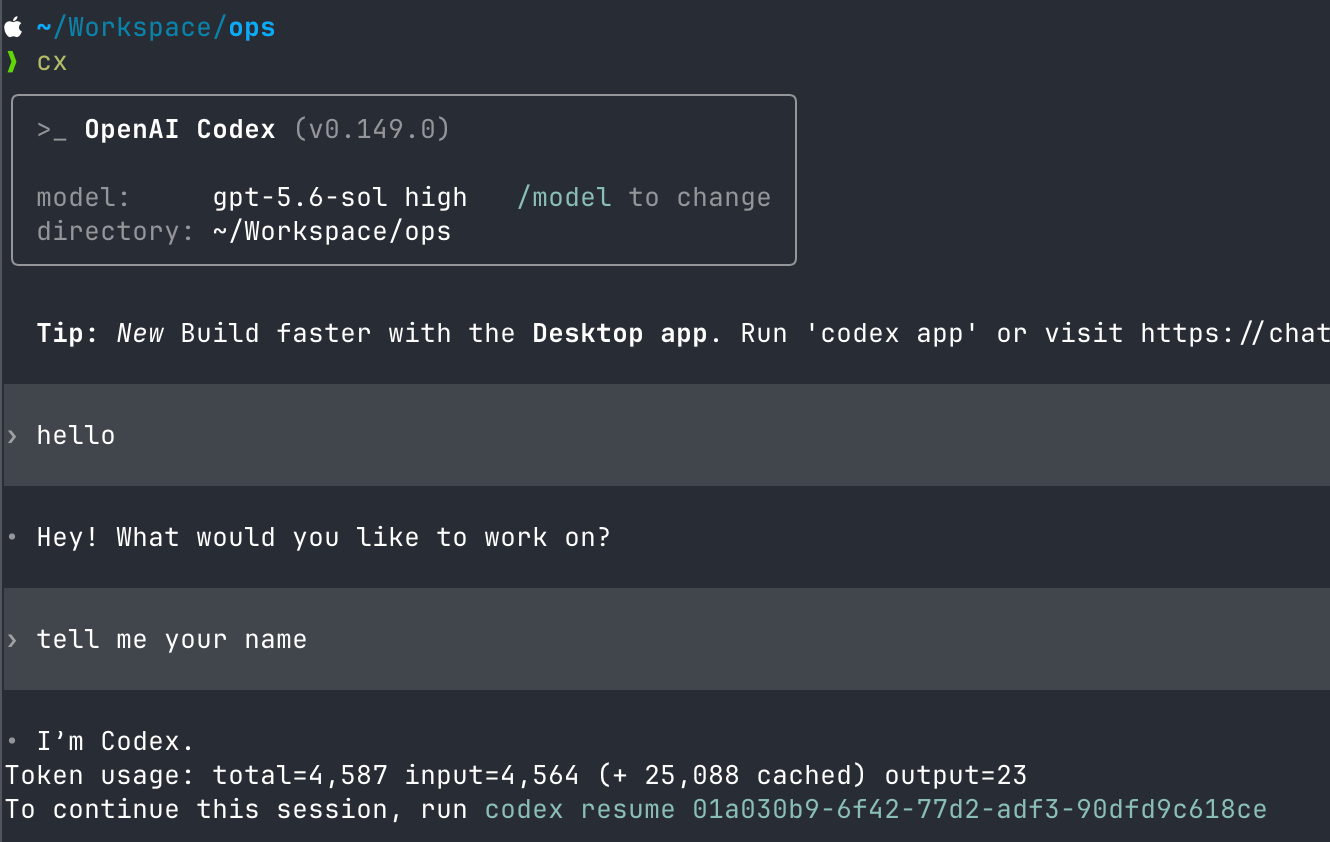1330x842 pixels.
Task: Click the "OpenAI Codex" title
Action: [180, 129]
